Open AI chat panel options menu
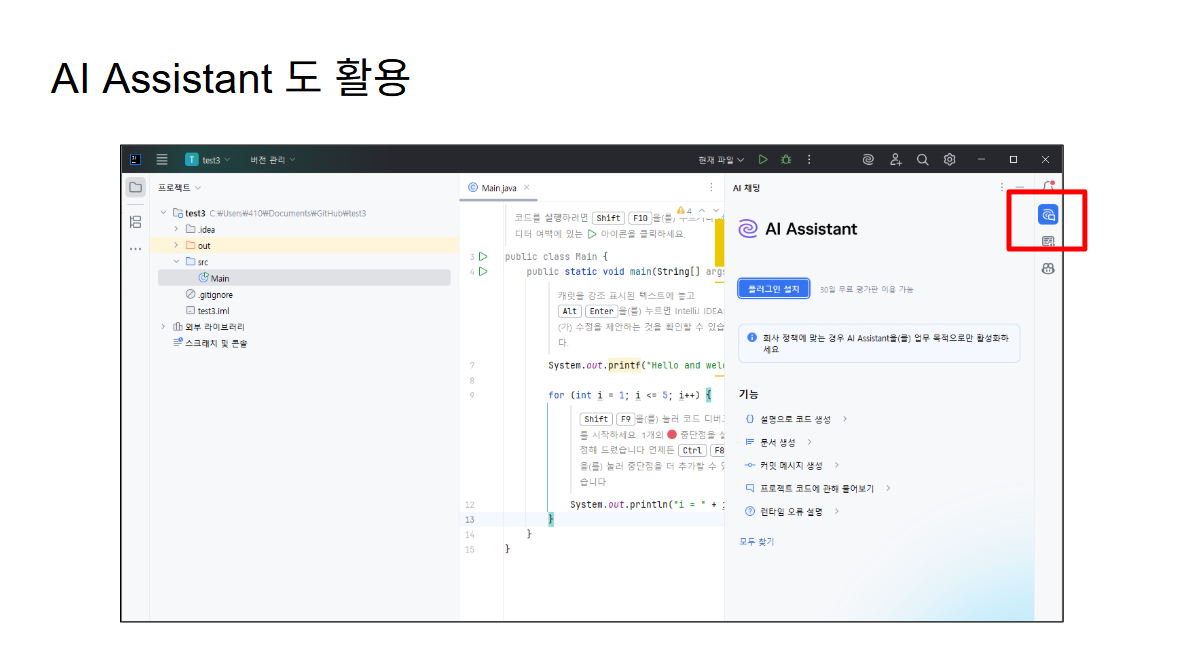The width and height of the screenshot is (1182, 654). tap(1001, 188)
